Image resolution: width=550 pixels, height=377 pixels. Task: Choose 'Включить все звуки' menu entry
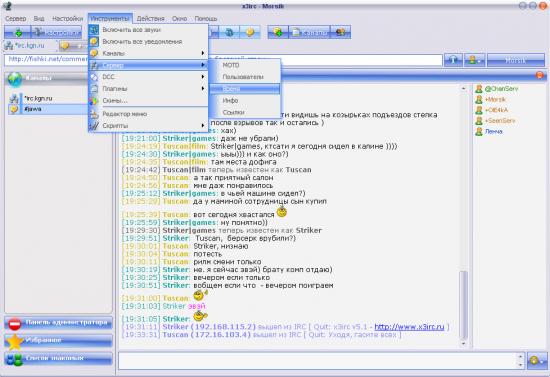[x=148, y=30]
